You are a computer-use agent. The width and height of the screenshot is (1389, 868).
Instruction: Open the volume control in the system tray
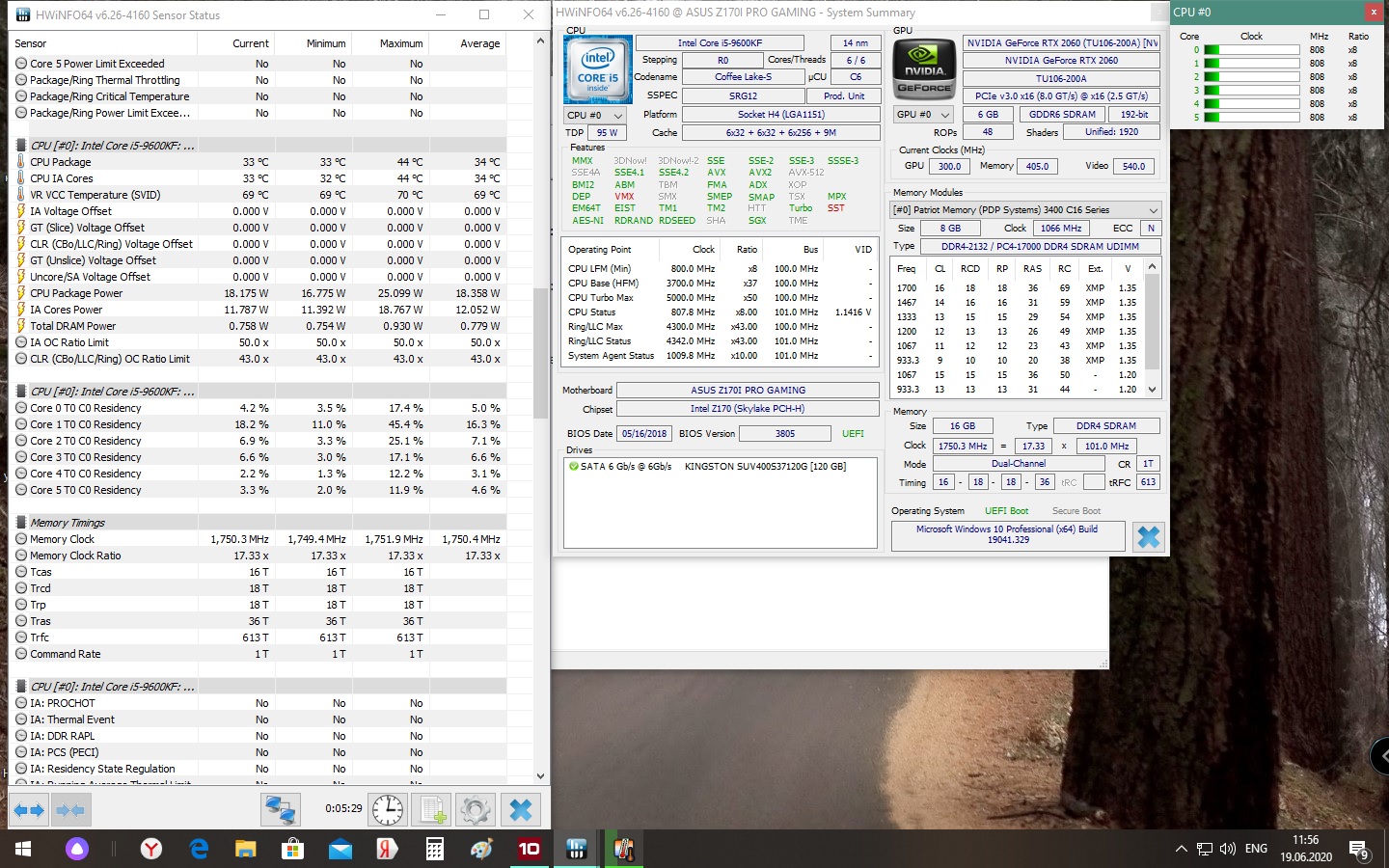(1227, 849)
